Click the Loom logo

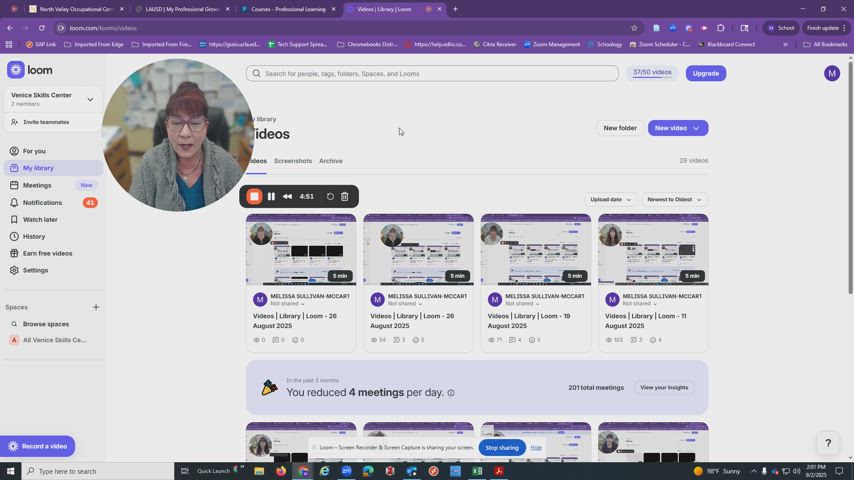pos(29,70)
